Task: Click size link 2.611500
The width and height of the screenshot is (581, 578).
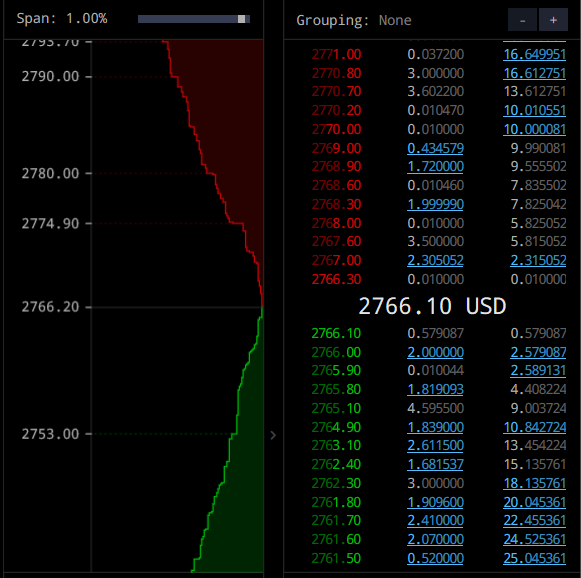Action: (435, 445)
